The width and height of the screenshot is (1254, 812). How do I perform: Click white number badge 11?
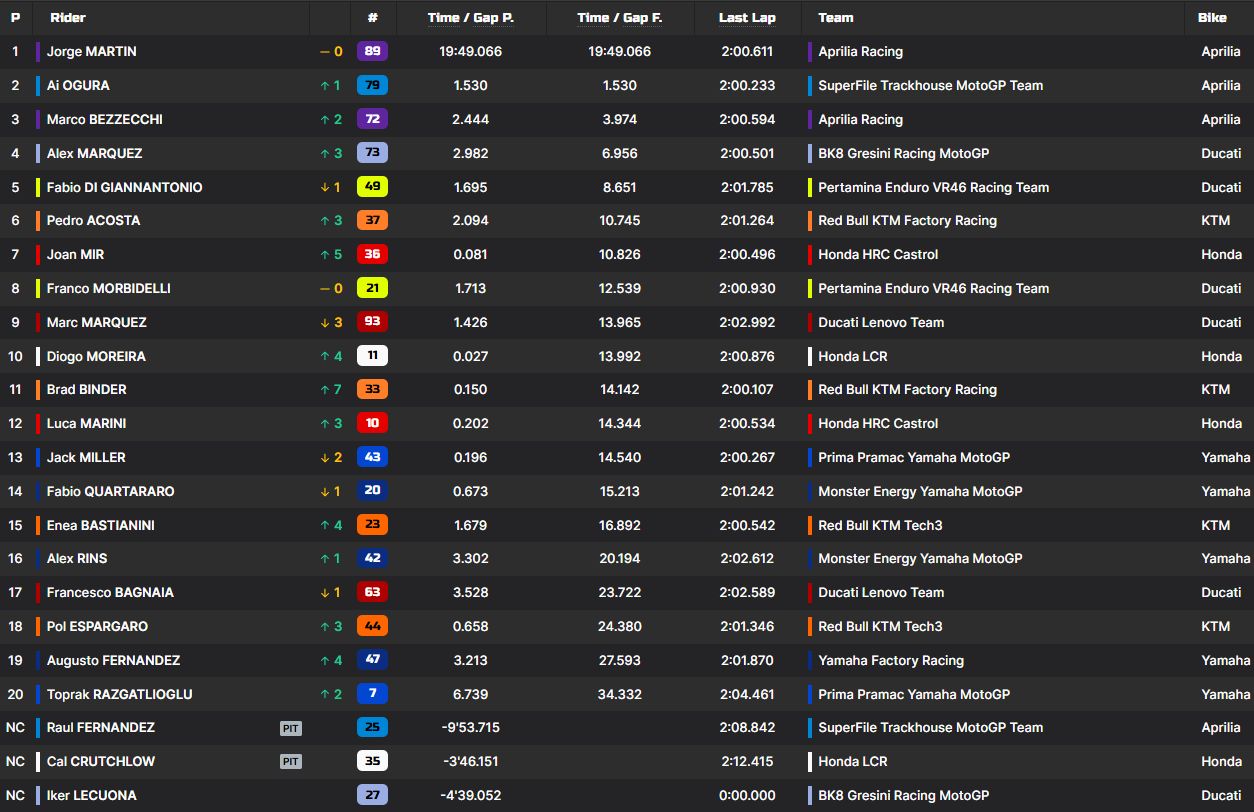pos(372,356)
